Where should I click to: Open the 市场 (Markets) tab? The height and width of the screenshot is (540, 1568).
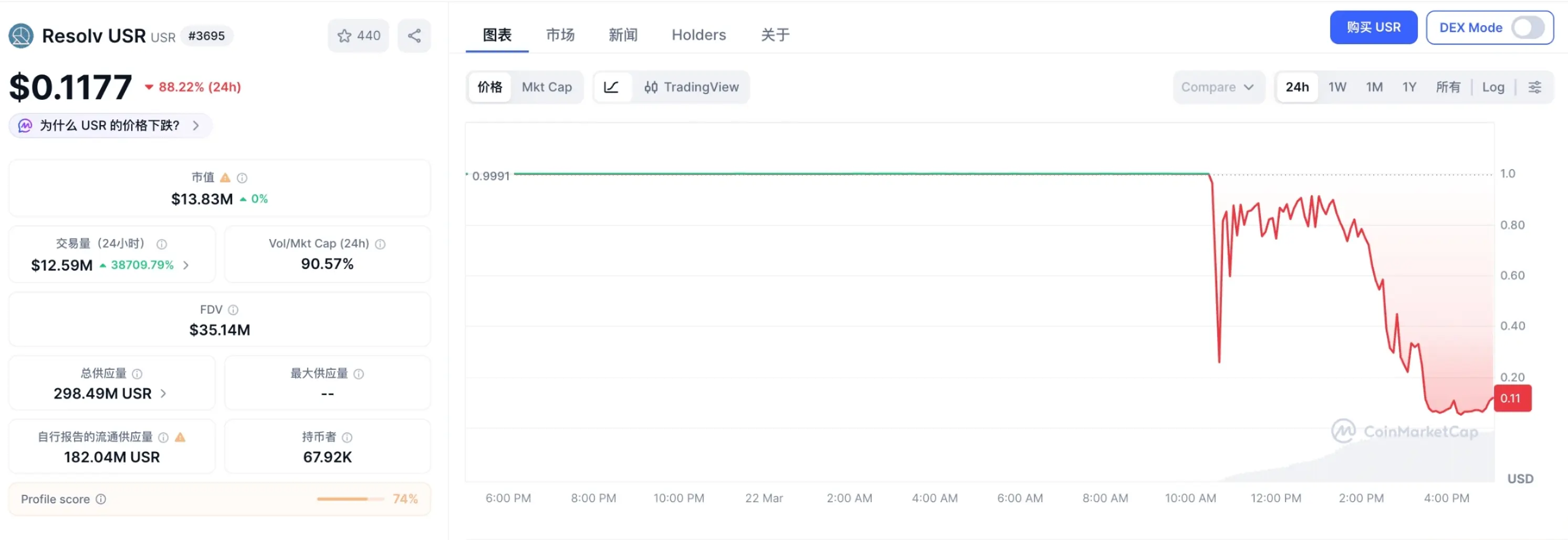[560, 35]
